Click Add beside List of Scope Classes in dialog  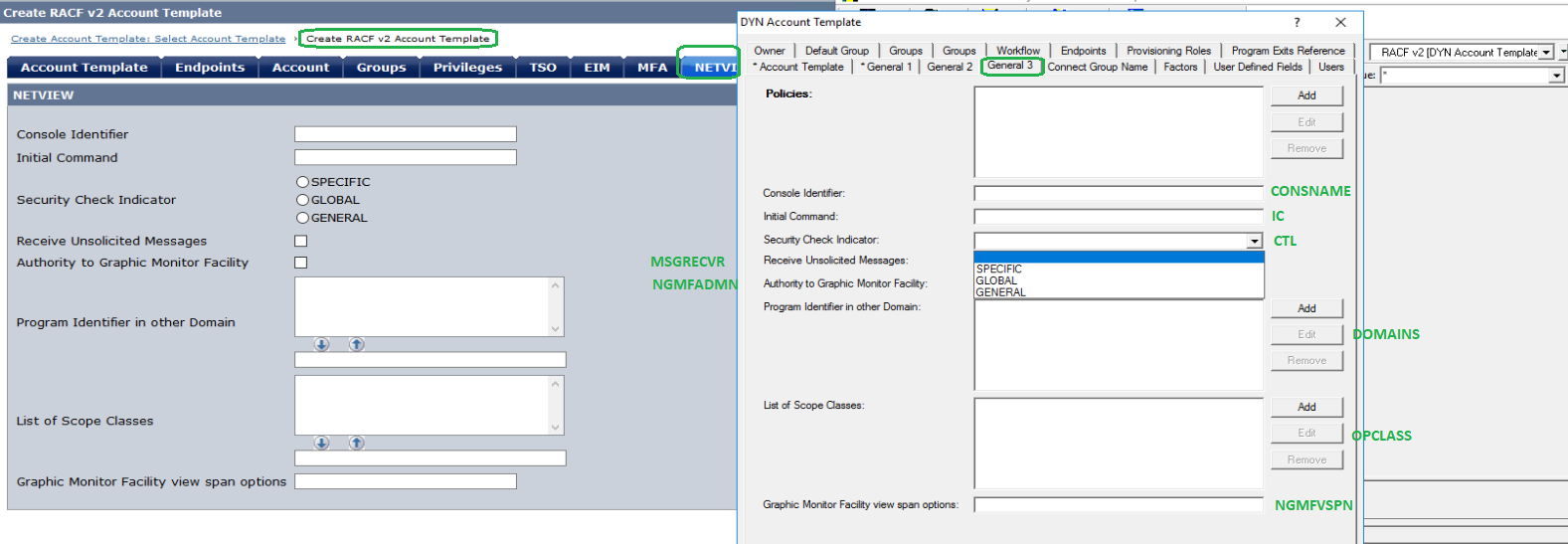(x=1307, y=407)
